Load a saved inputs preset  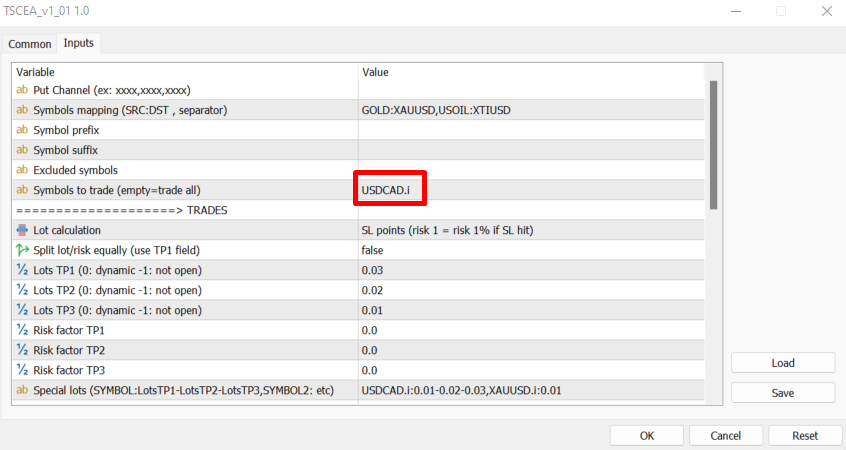782,363
